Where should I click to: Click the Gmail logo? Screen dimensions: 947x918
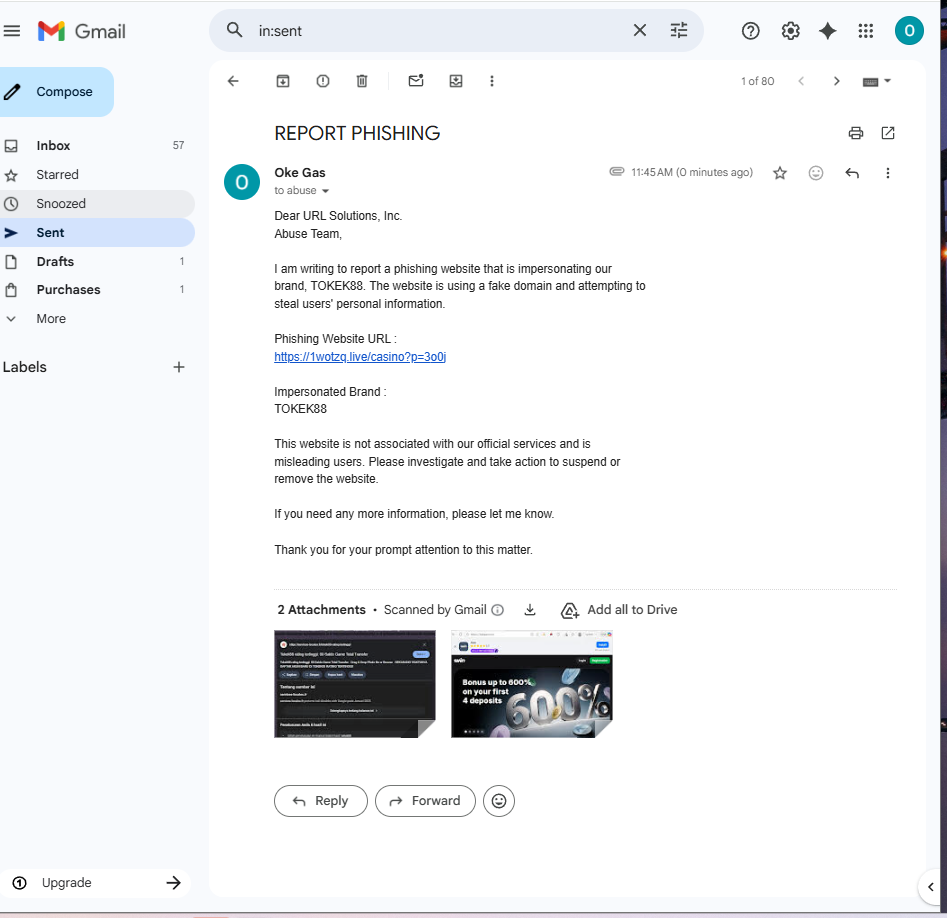click(x=82, y=31)
